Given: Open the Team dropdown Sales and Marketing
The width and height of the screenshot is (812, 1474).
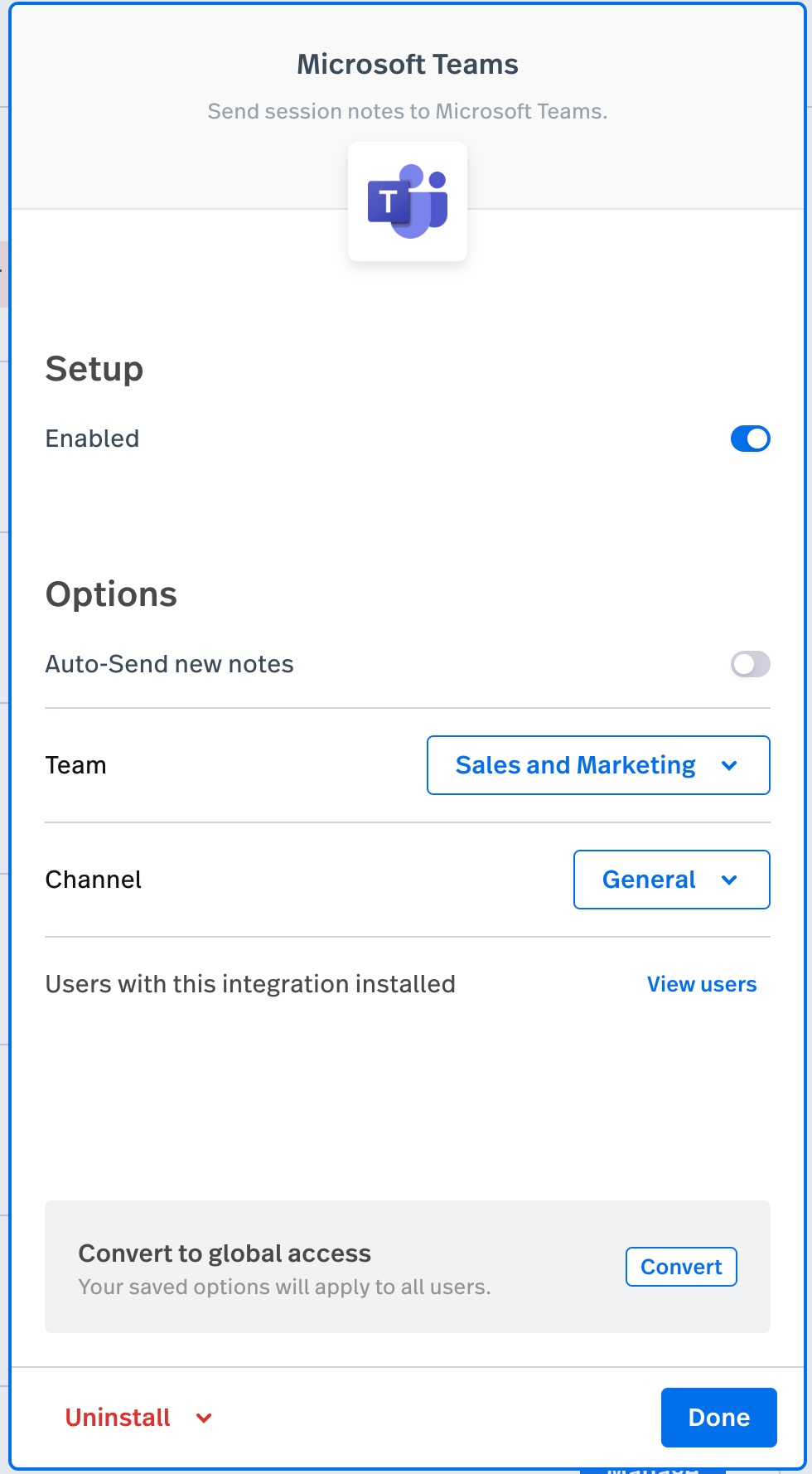Looking at the screenshot, I should pos(598,765).
